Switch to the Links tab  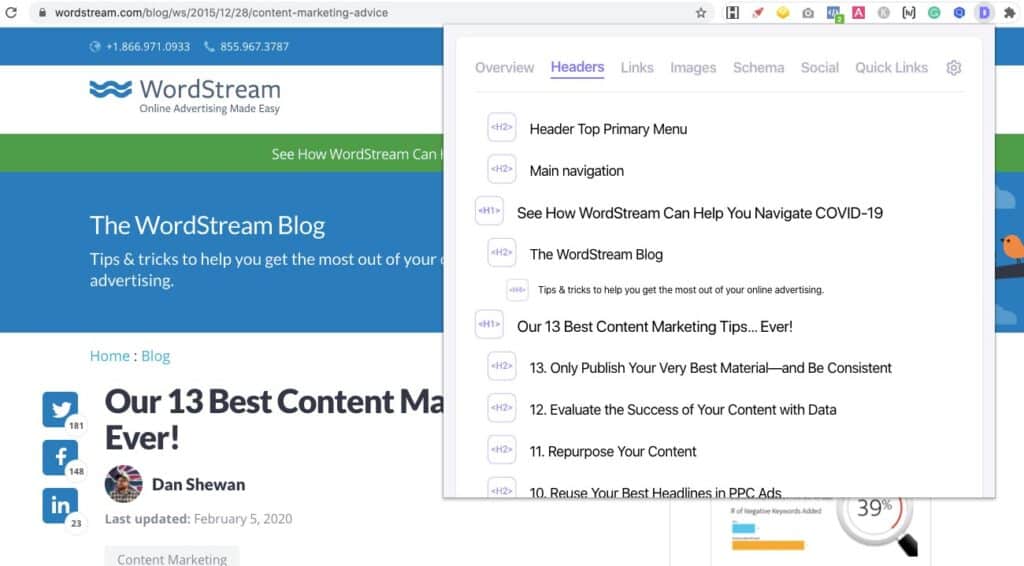pyautogui.click(x=637, y=67)
